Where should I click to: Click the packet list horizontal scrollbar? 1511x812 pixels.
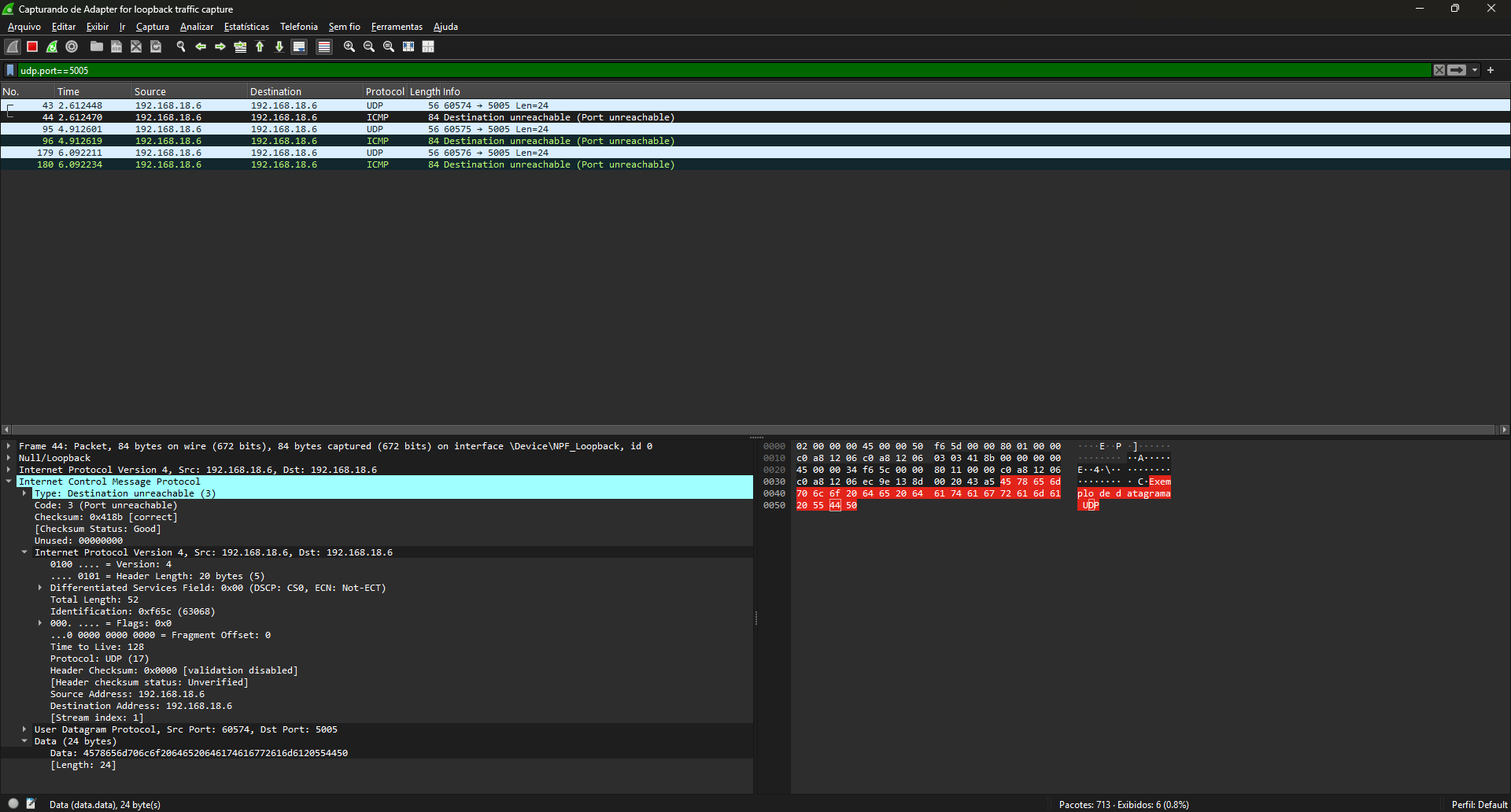tap(755, 430)
